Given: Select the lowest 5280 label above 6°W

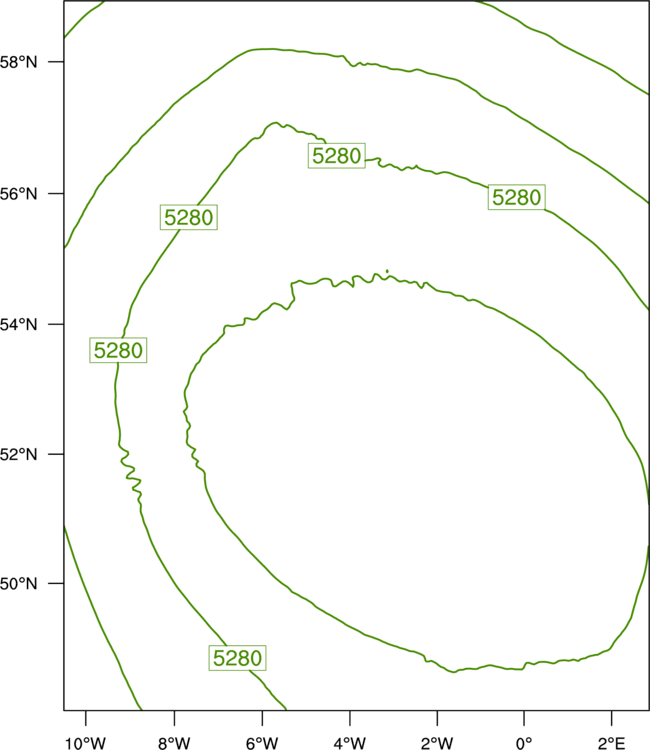Looking at the screenshot, I should click(x=237, y=658).
